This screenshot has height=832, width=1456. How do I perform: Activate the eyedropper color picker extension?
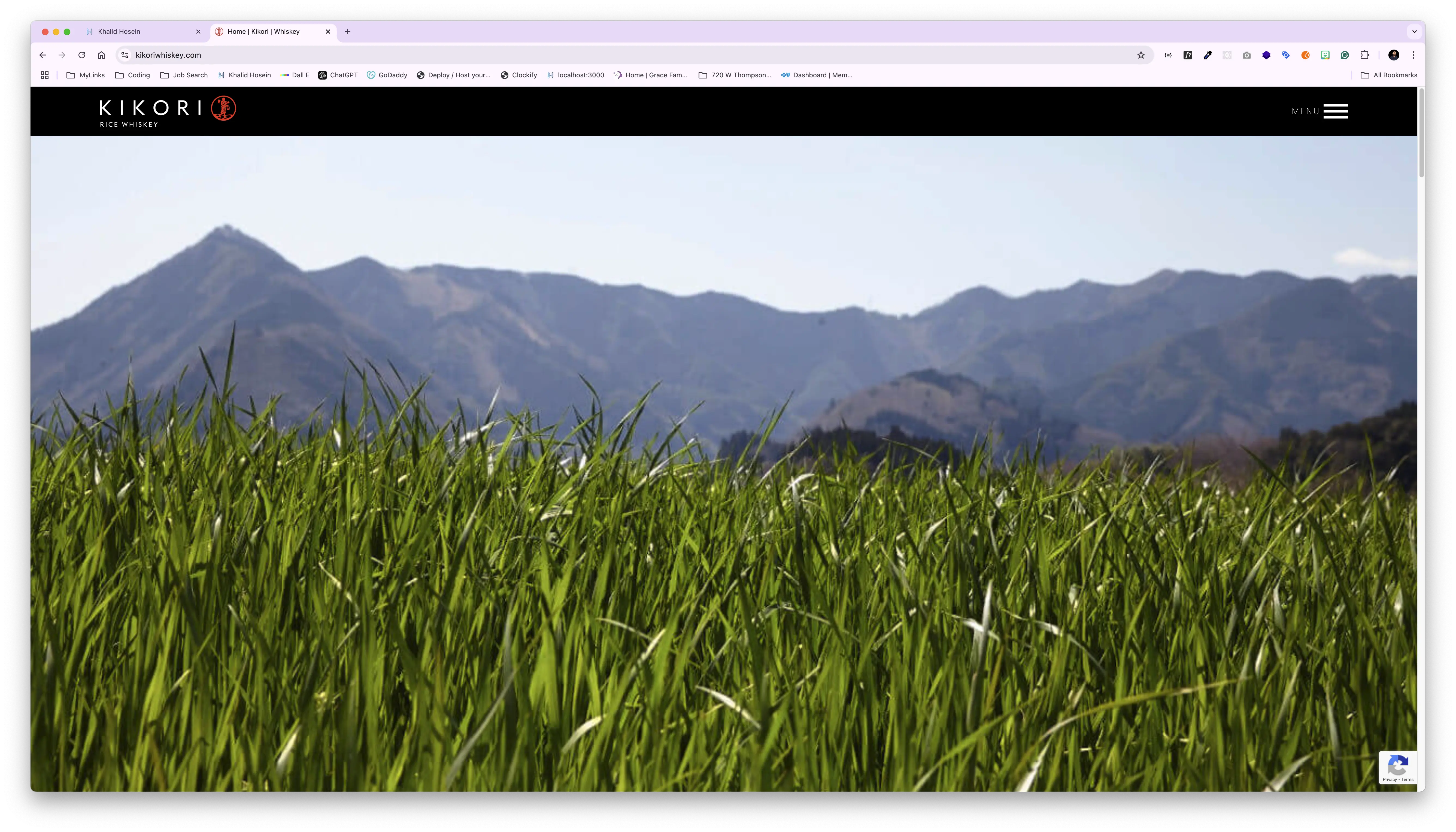pyautogui.click(x=1208, y=55)
